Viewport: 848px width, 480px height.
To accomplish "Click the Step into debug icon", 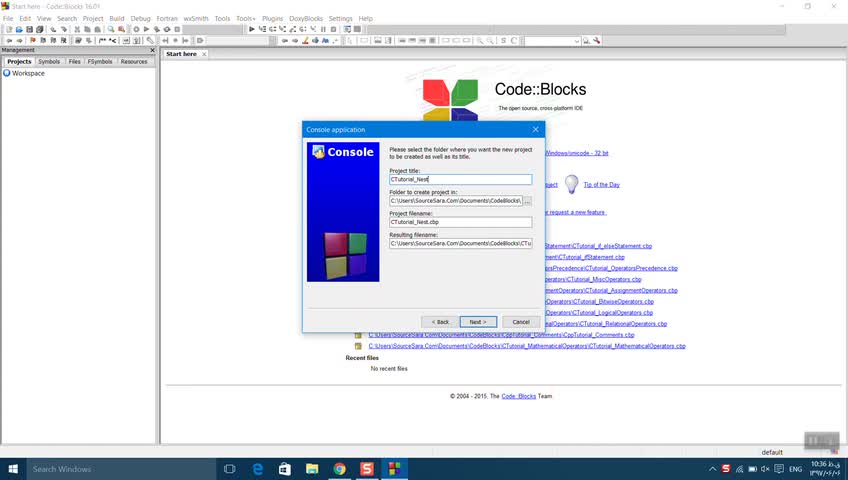I will pyautogui.click(x=282, y=29).
